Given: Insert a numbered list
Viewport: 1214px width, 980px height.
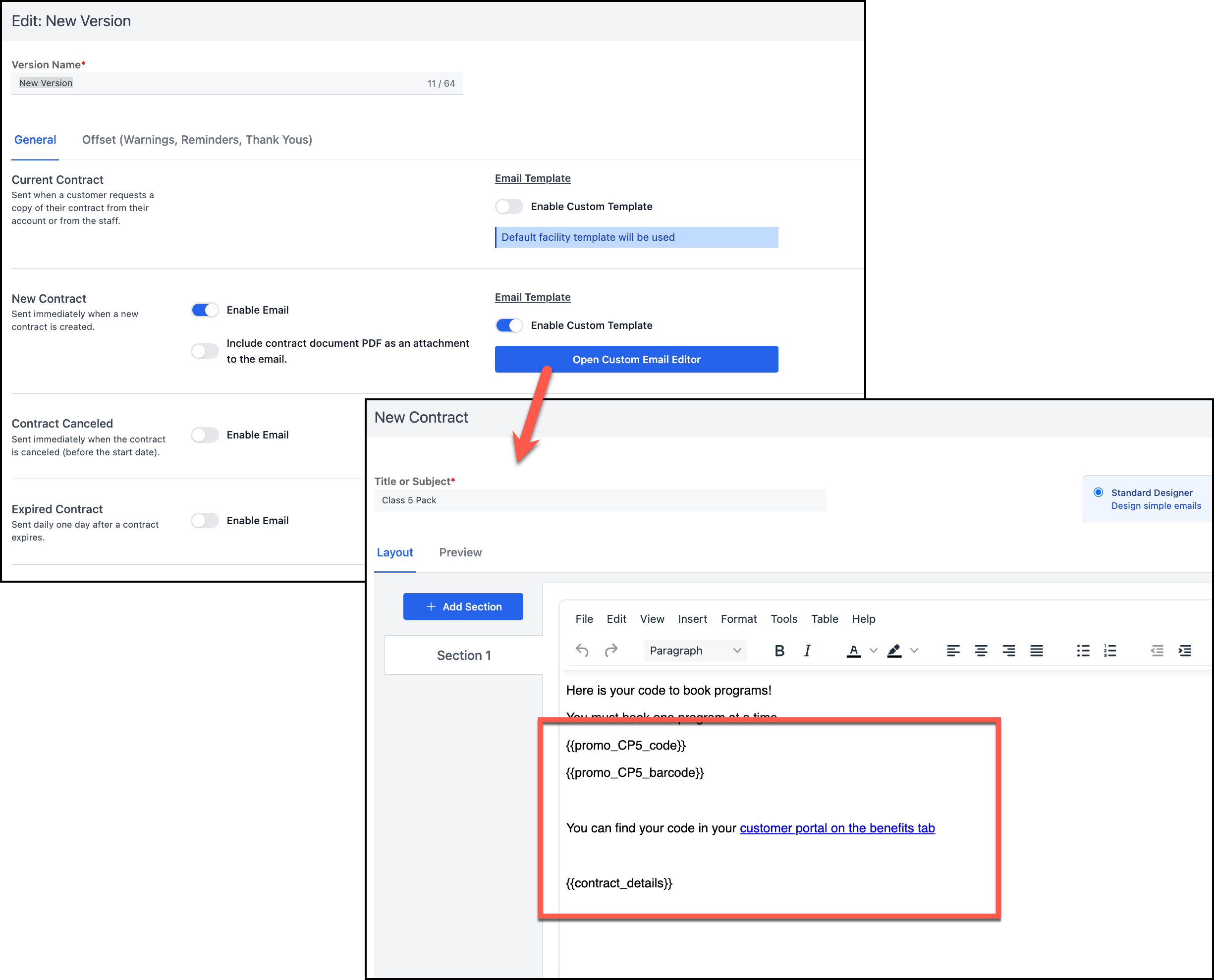Looking at the screenshot, I should coord(1110,651).
